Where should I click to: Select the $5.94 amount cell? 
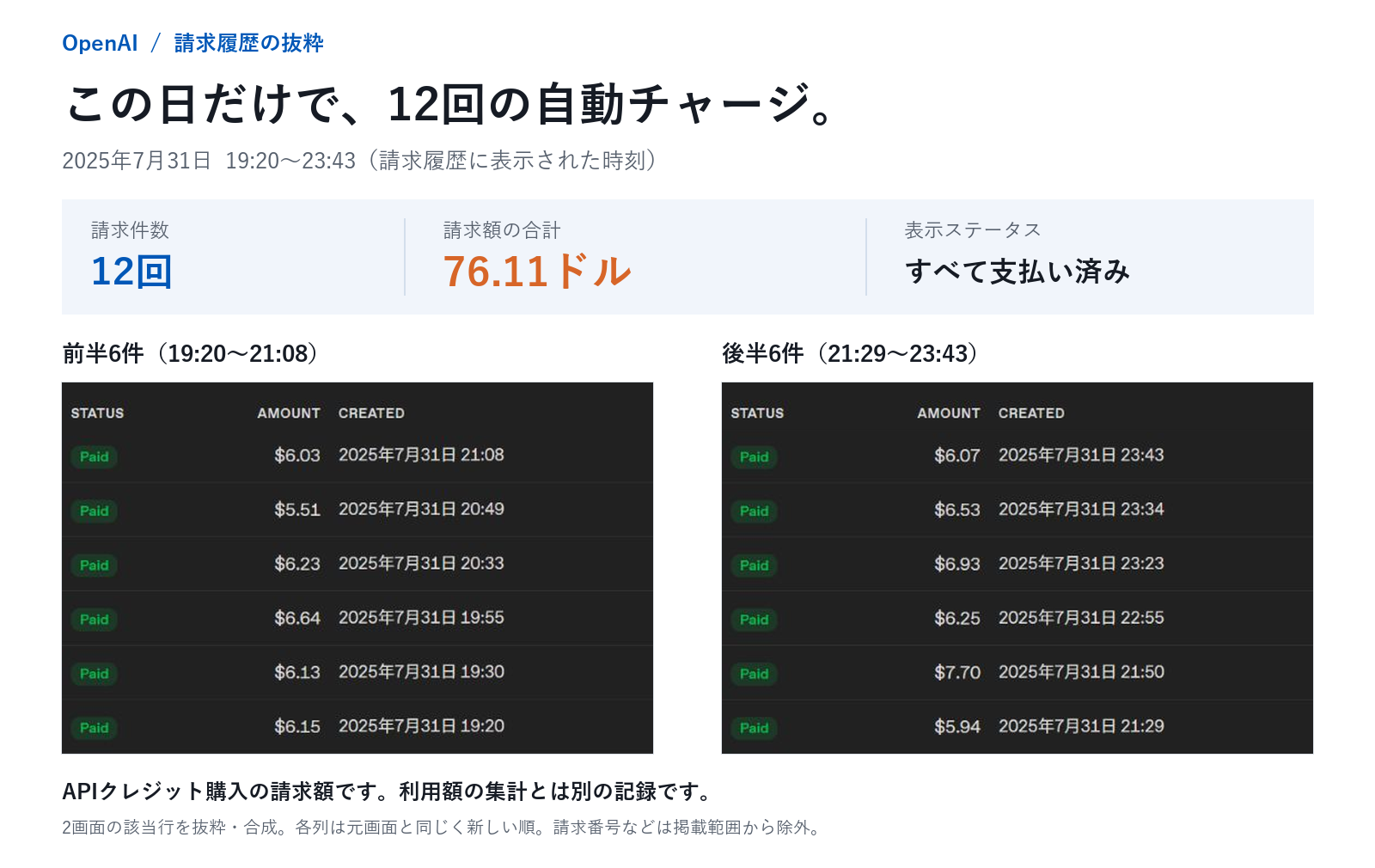957,725
